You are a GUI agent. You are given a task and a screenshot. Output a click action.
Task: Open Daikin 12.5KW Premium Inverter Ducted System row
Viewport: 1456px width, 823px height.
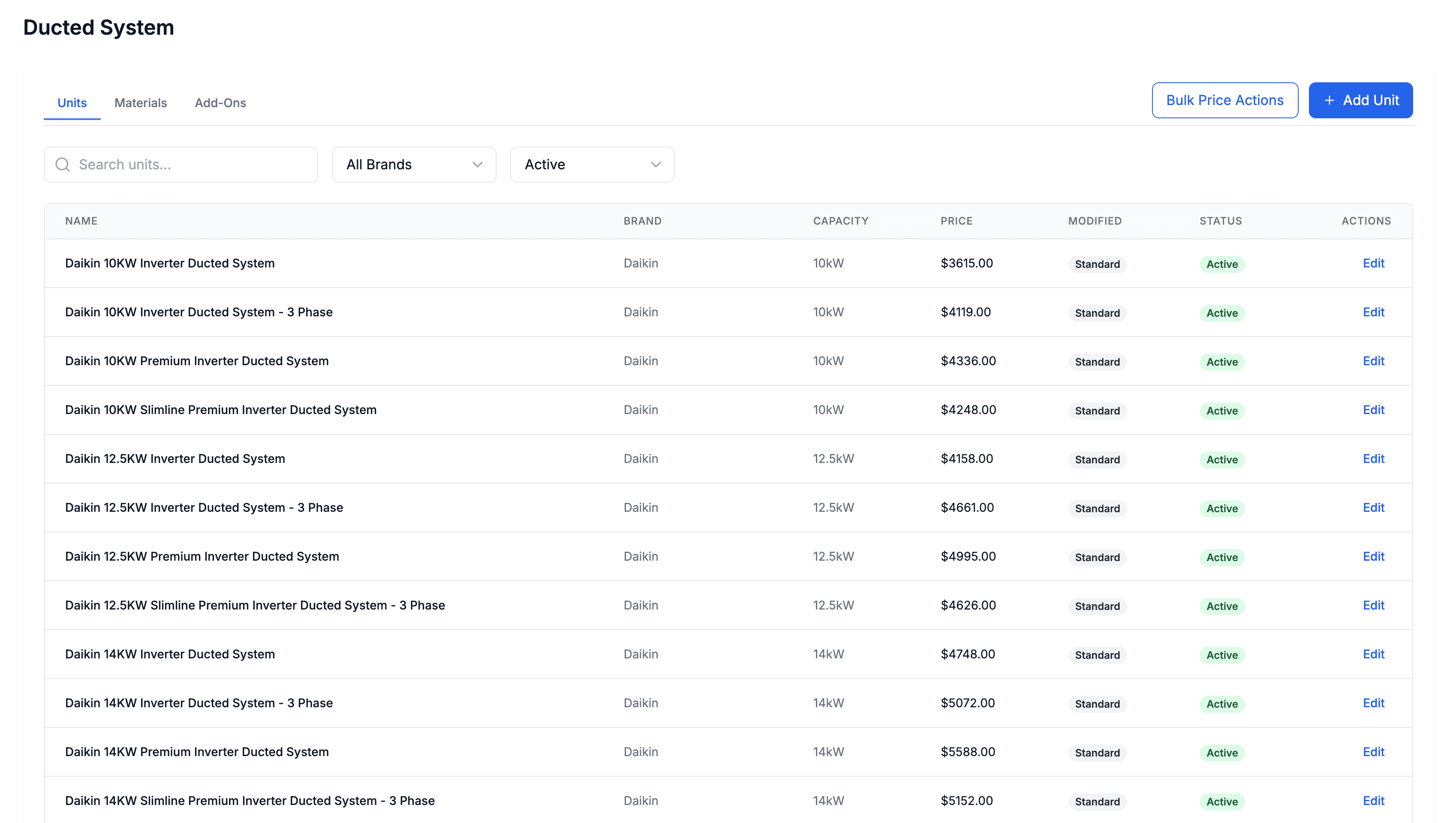(x=202, y=557)
